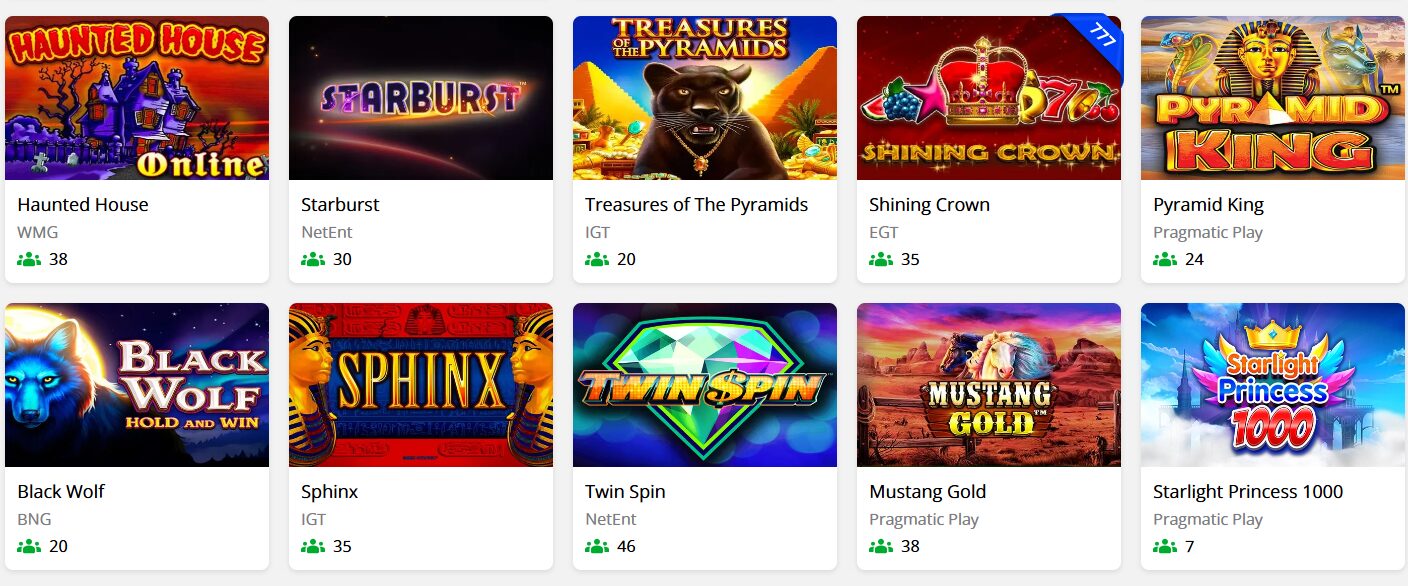This screenshot has height=586, width=1408.
Task: Click the Mustang Gold title link
Action: pos(928,492)
